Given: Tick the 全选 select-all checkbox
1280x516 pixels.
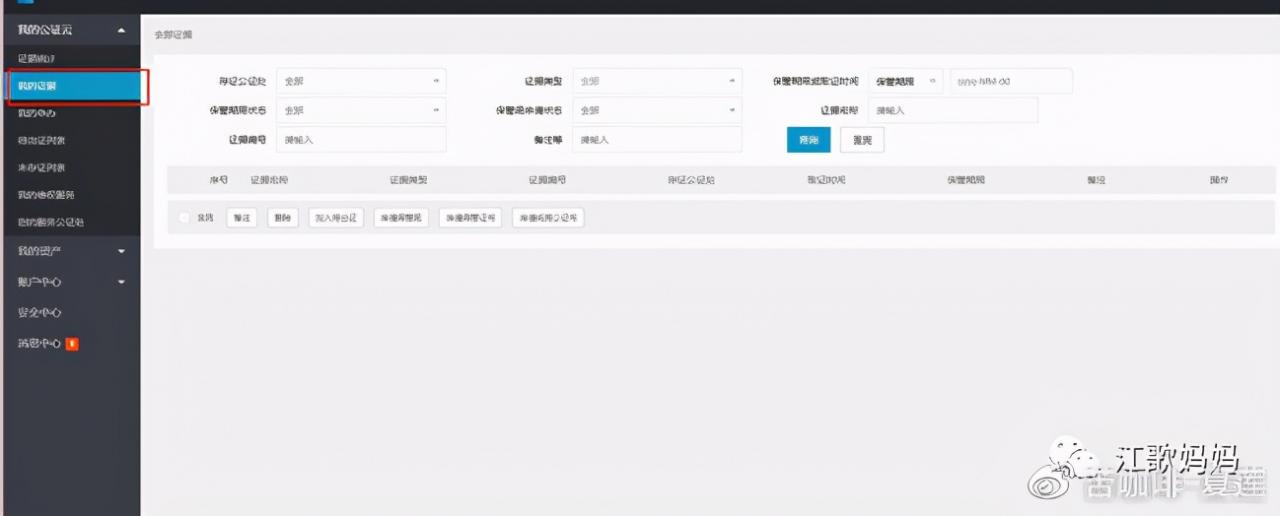Looking at the screenshot, I should [x=184, y=217].
